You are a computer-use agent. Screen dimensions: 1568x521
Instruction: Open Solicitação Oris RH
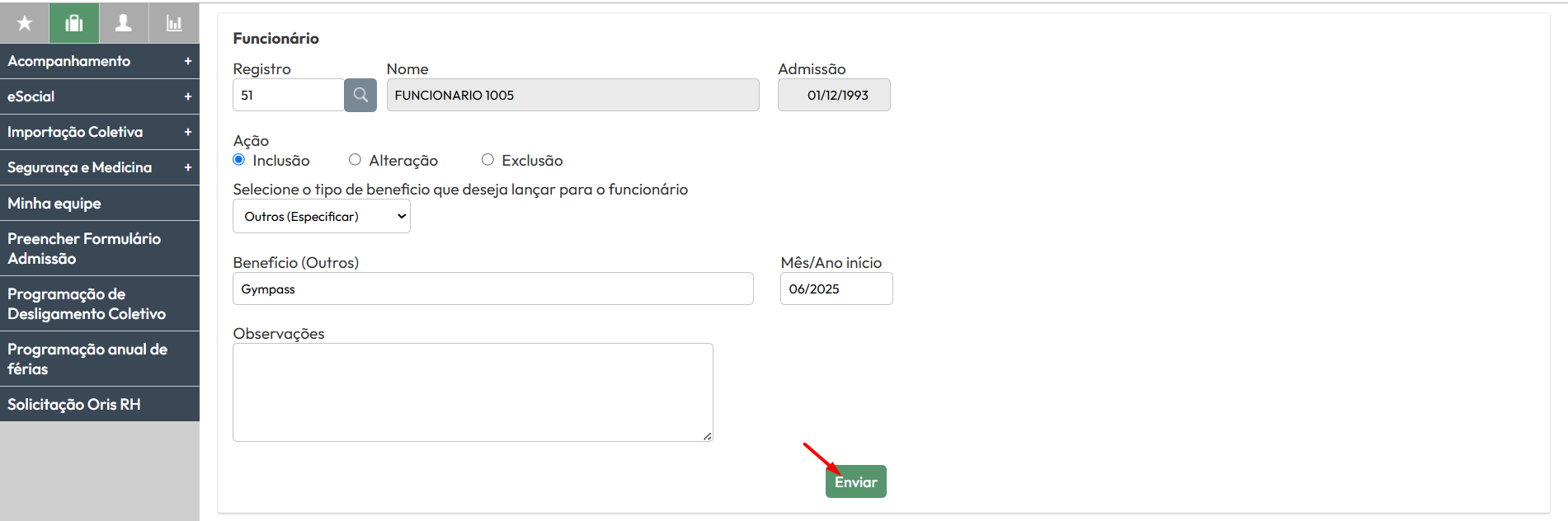tap(100, 404)
